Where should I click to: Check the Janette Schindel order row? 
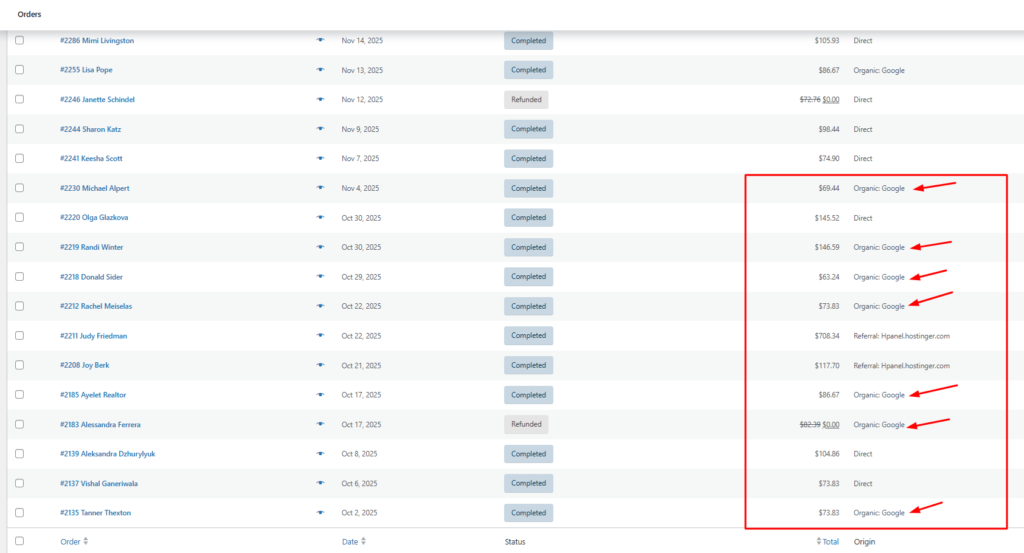[20, 99]
